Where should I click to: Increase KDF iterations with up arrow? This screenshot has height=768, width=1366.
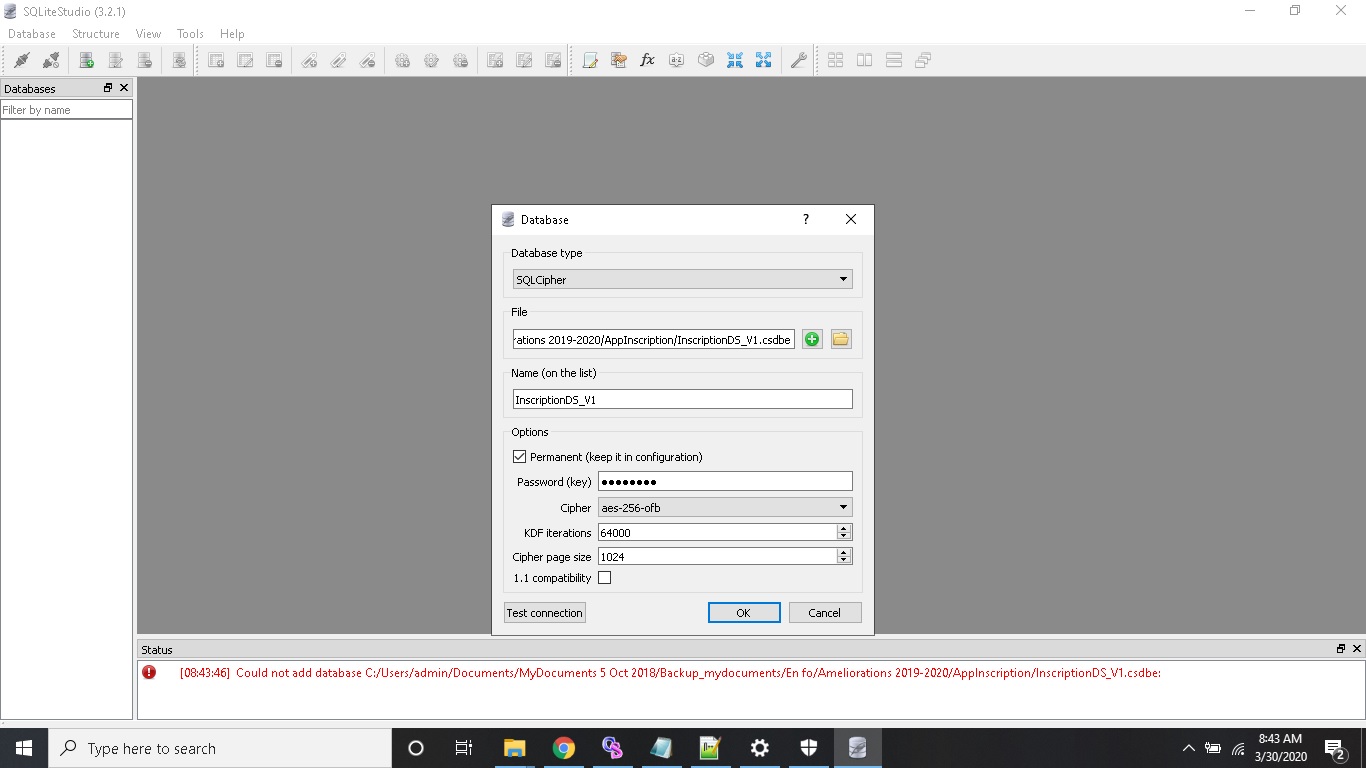pyautogui.click(x=844, y=528)
